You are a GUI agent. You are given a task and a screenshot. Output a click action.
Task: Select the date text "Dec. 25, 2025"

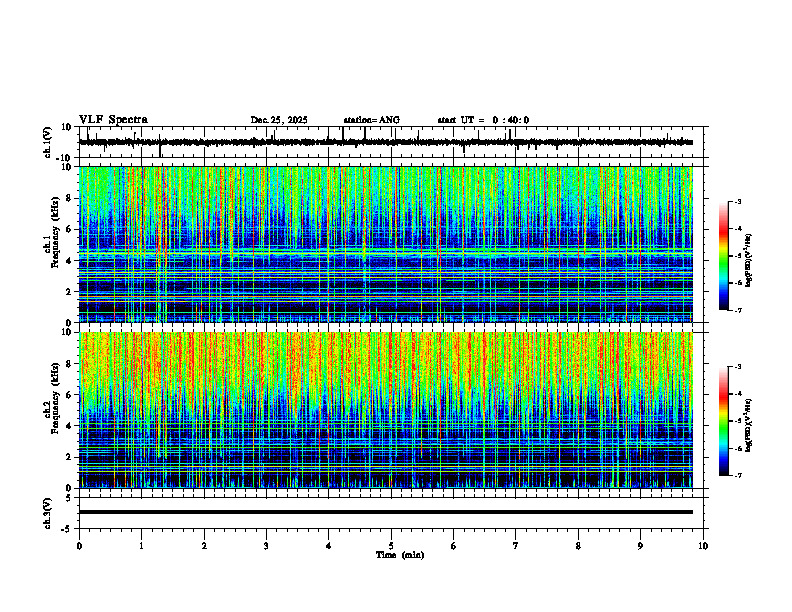[279, 120]
